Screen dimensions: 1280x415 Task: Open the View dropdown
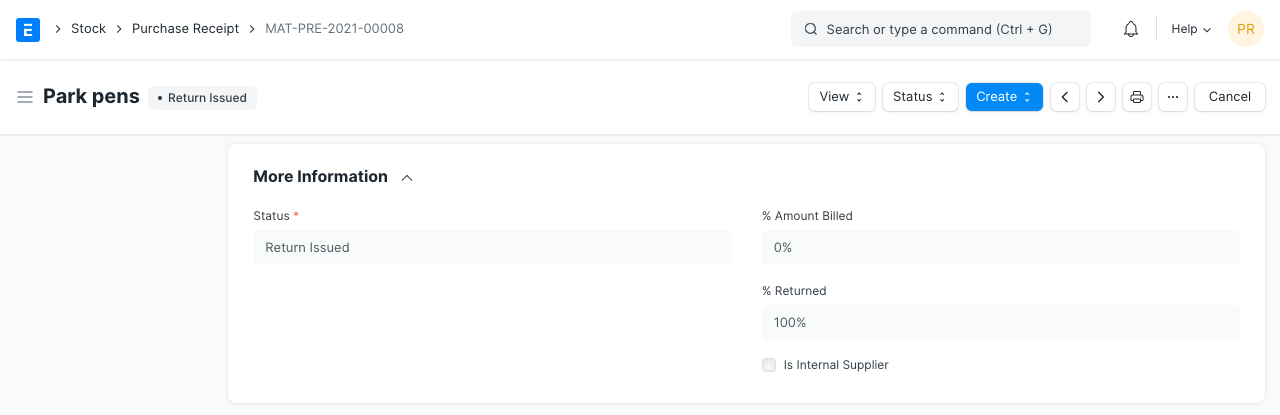[841, 97]
